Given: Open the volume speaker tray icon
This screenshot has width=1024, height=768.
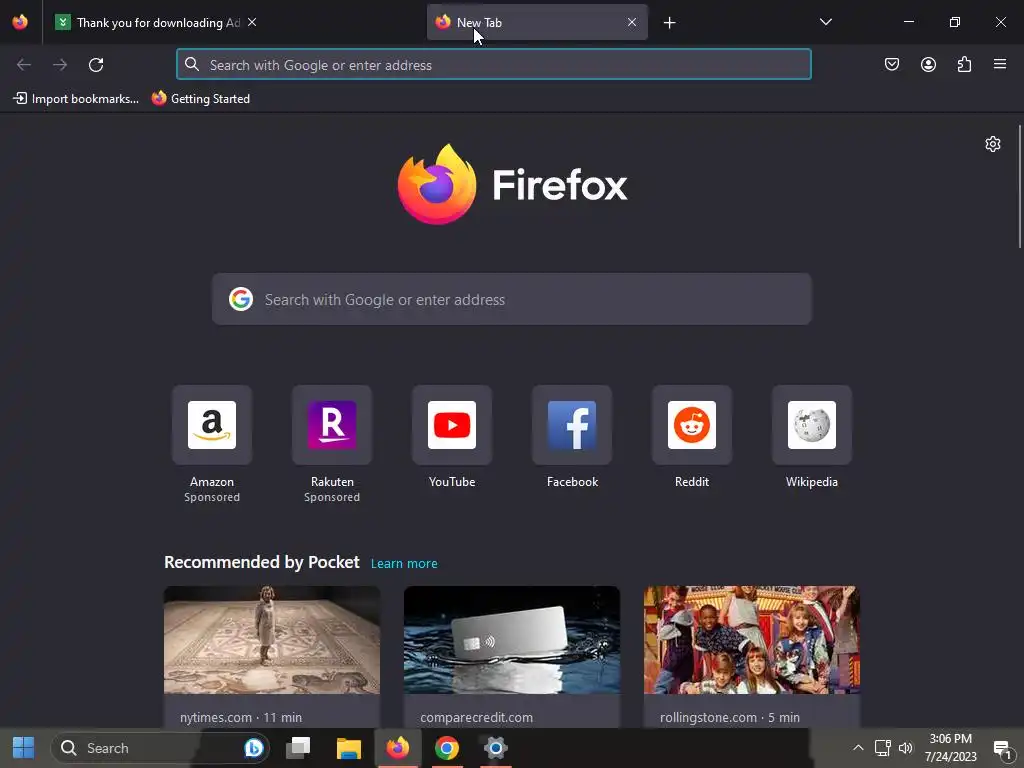Looking at the screenshot, I should click(905, 748).
